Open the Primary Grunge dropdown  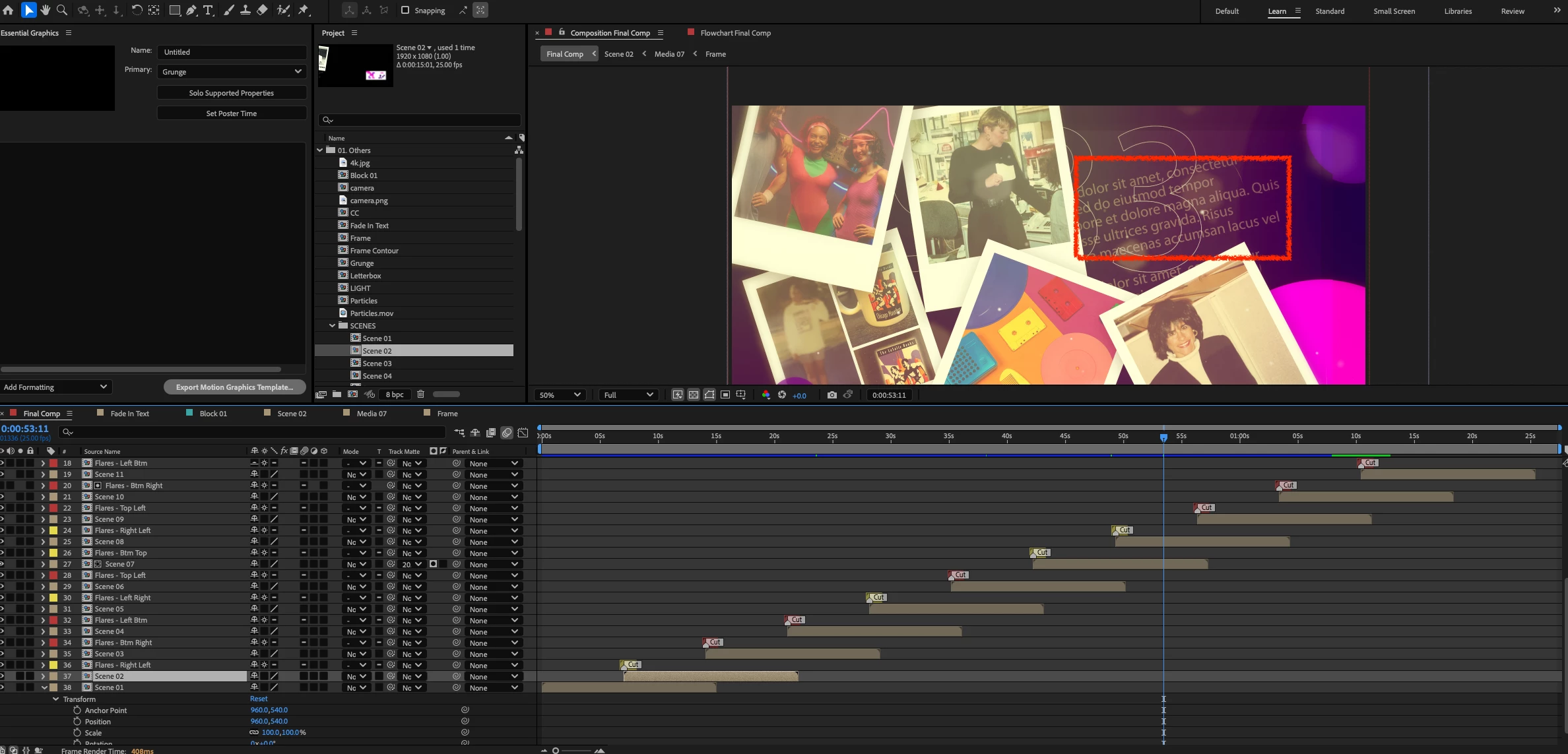232,71
